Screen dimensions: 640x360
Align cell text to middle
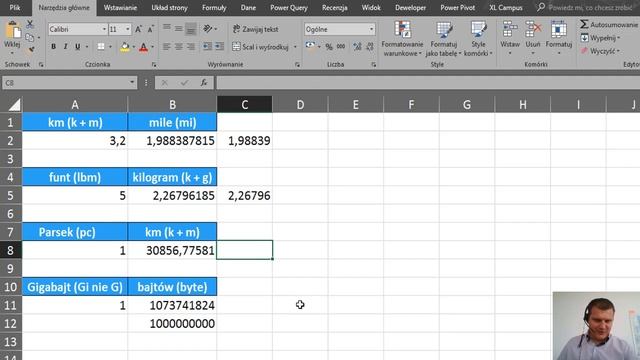pos(178,28)
